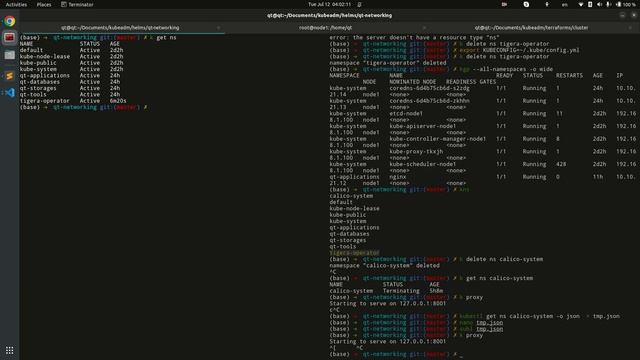Click 'etcd-node1' pod name
This screenshot has height=360, width=640.
(406, 113)
